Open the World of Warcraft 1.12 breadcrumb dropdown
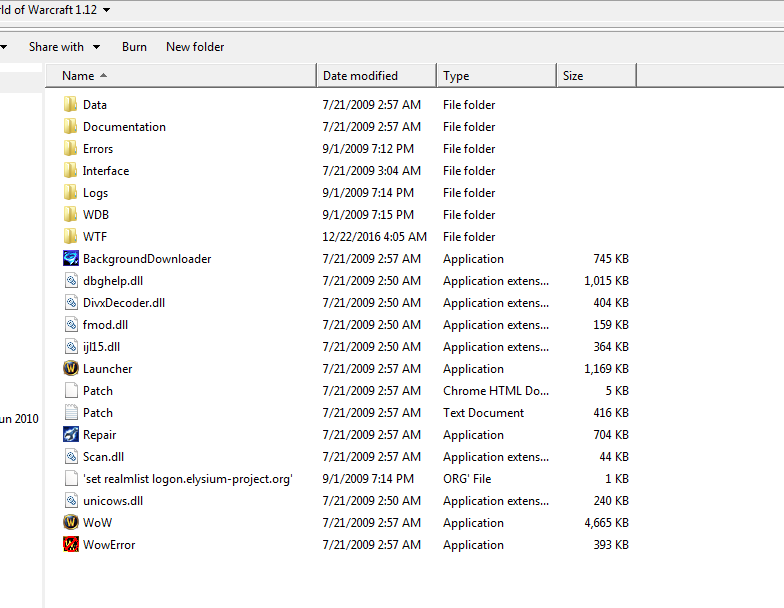Image resolution: width=784 pixels, height=608 pixels. (106, 10)
